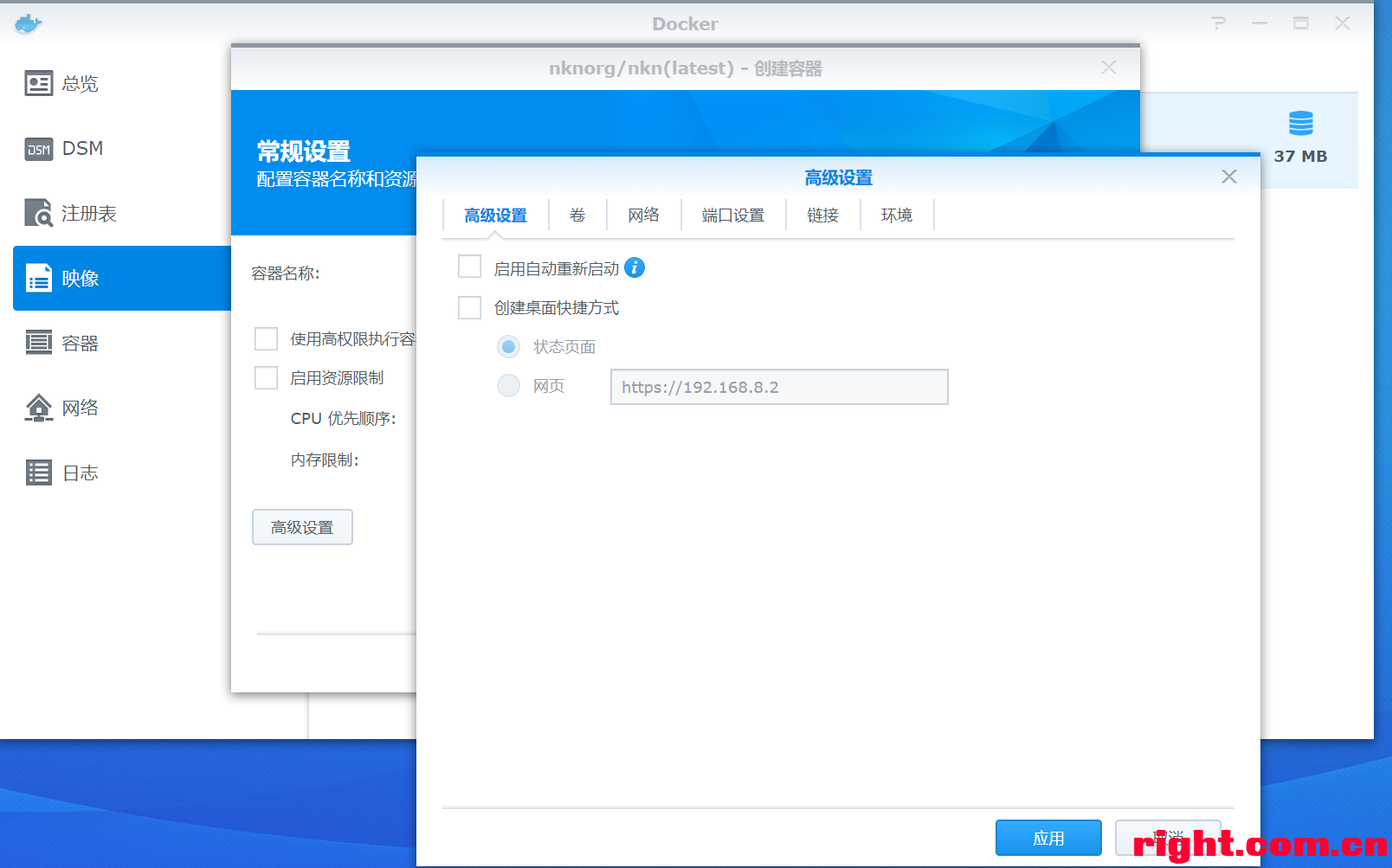Switch to the 端口设置 tab
The image size is (1392, 868).
(733, 215)
